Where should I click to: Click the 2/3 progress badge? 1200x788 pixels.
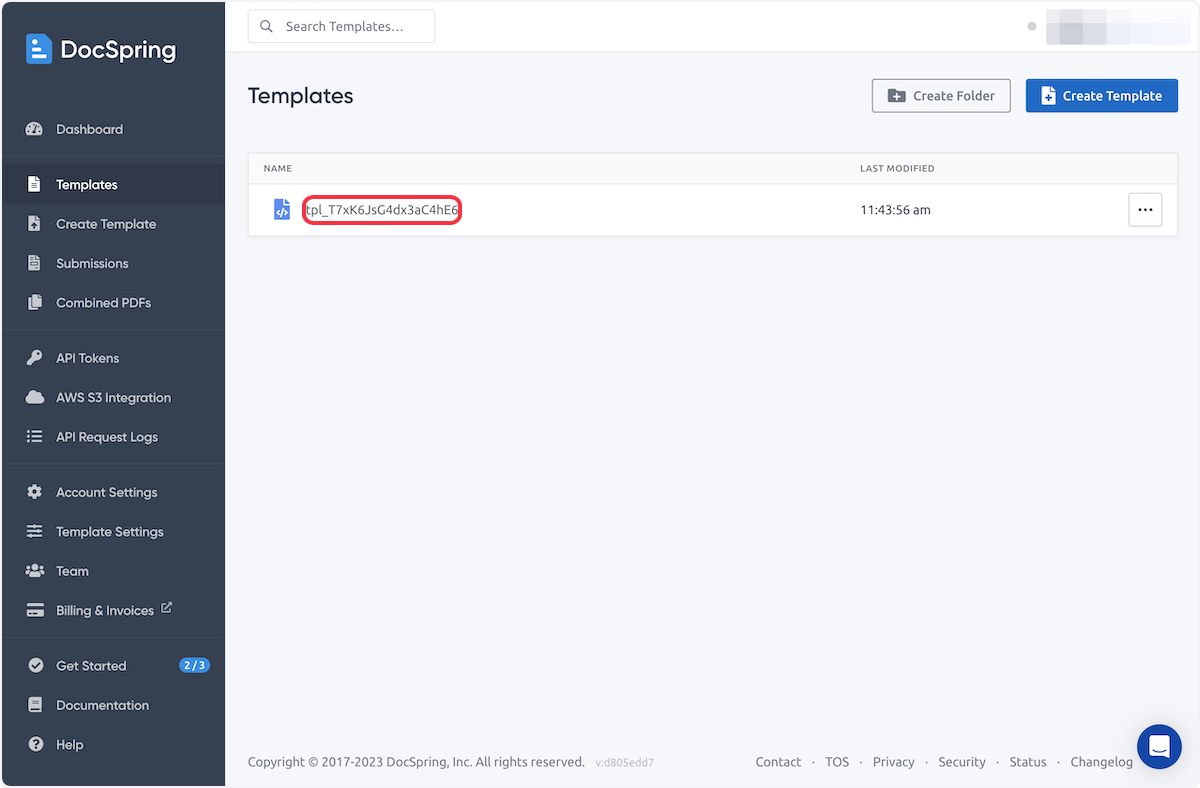tap(194, 665)
